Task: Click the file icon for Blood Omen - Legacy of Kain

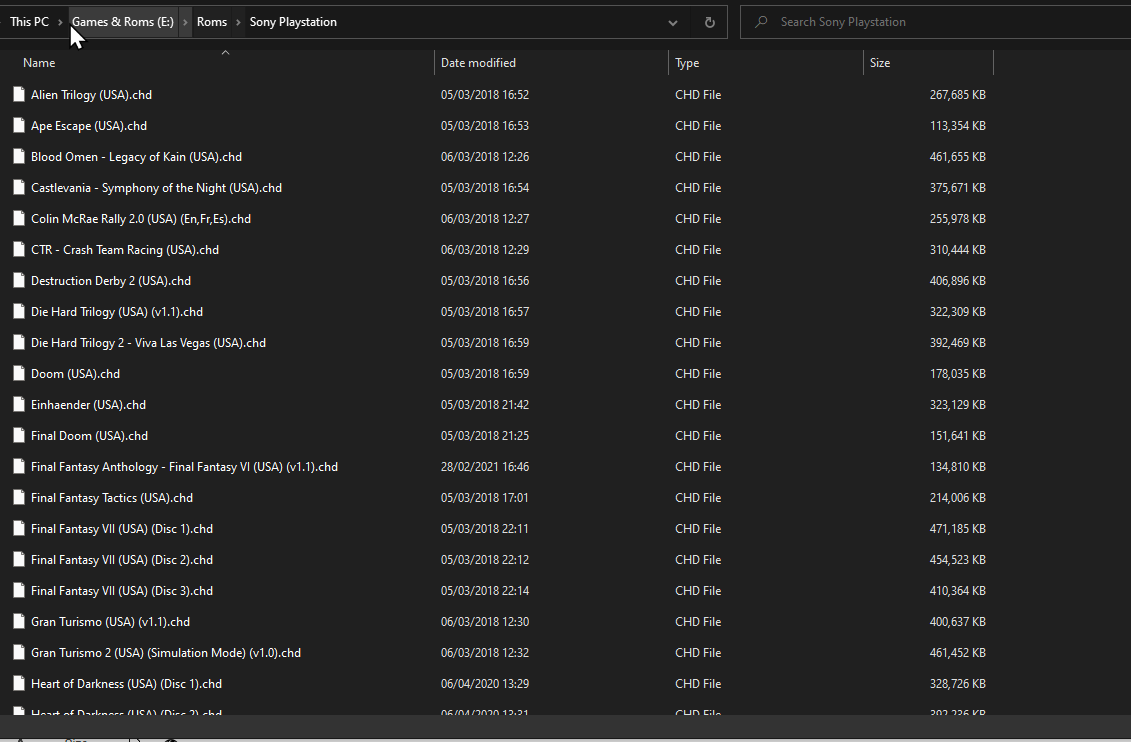Action: [19, 156]
